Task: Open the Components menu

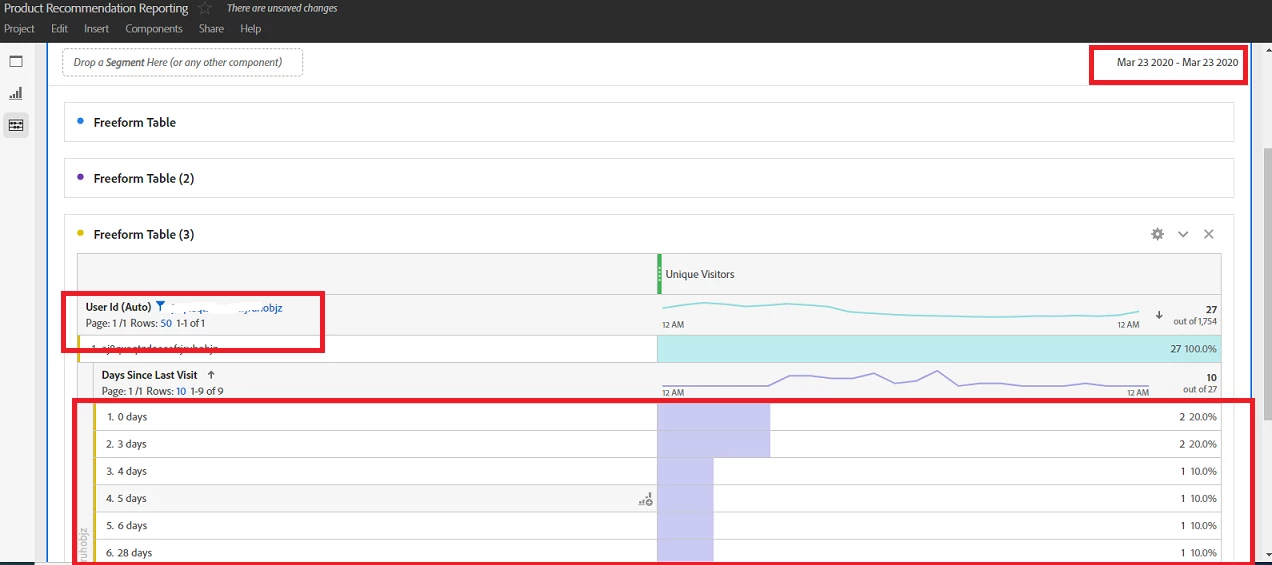Action: [x=154, y=29]
